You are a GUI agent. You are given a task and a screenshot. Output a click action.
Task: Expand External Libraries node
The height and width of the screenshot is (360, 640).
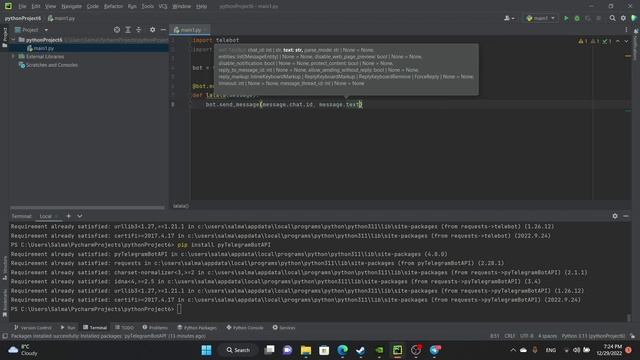(13, 57)
